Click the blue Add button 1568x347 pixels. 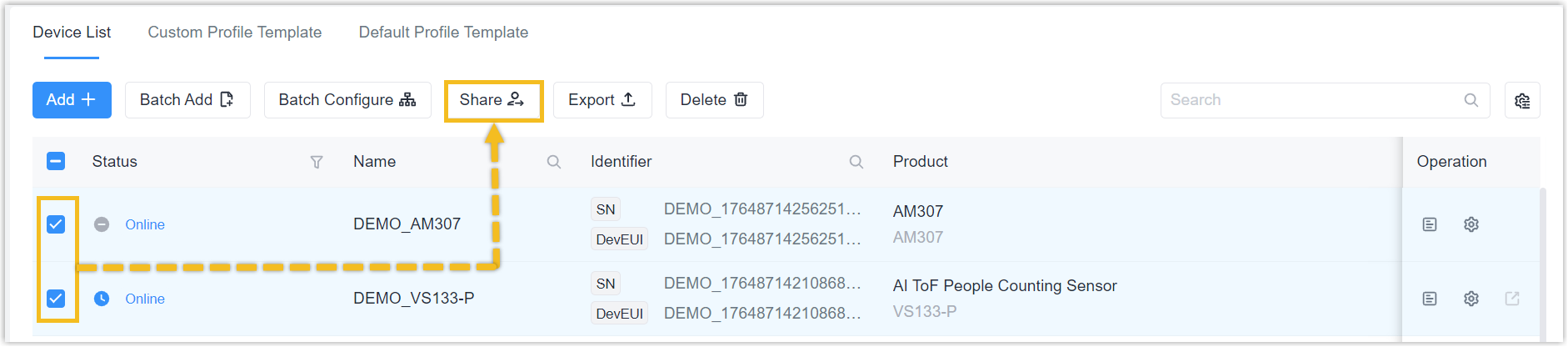[x=72, y=100]
